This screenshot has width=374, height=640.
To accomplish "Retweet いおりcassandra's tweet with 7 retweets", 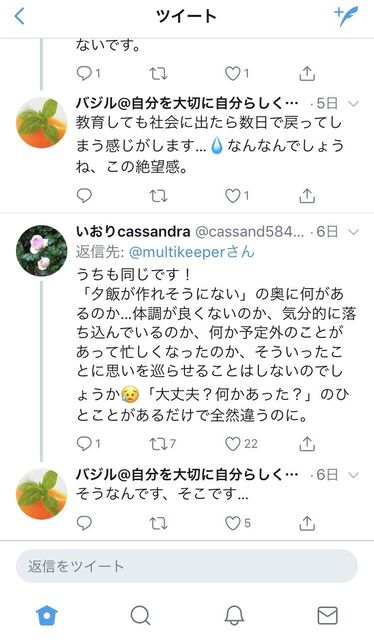I will (163, 444).
